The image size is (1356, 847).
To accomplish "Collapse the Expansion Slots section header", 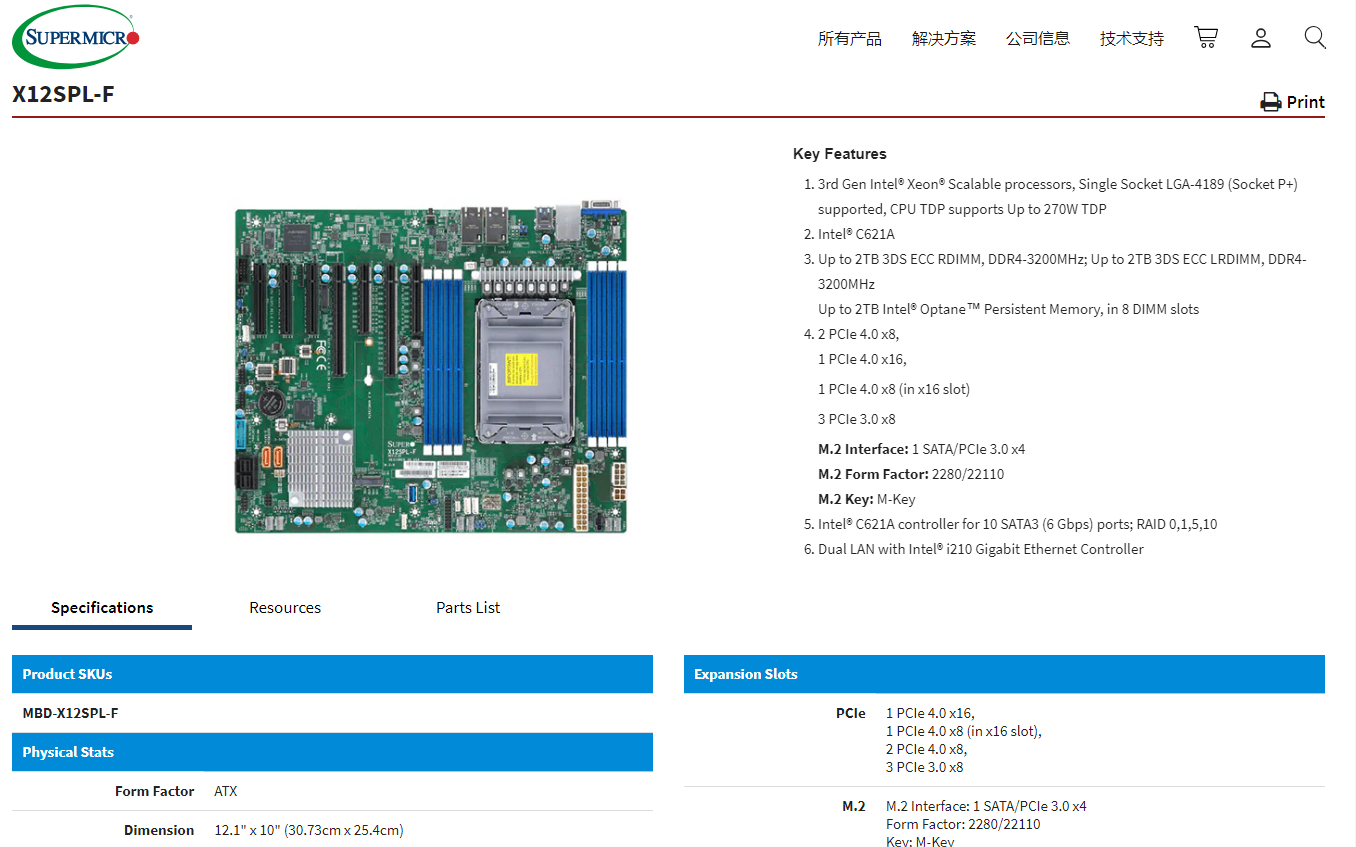I will tap(1004, 674).
